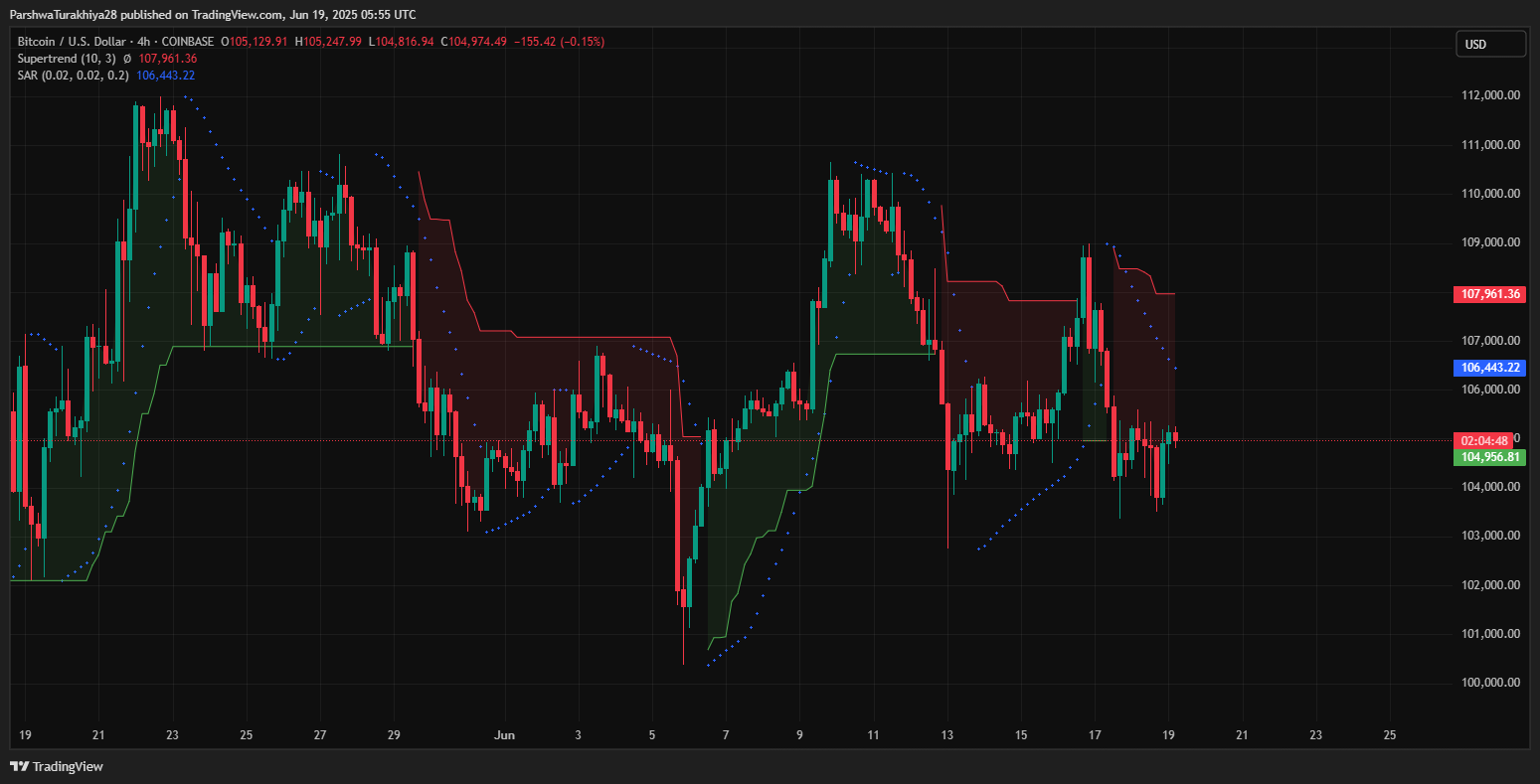
Task: Click the 02:04:48 candle countdown tag
Action: click(1485, 441)
